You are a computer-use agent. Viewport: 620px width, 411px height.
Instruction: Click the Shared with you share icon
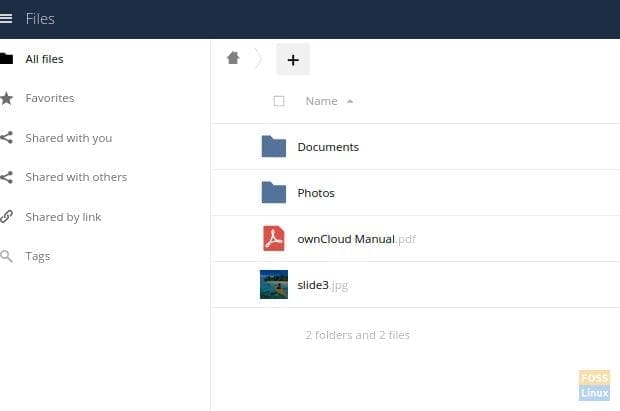(6, 137)
